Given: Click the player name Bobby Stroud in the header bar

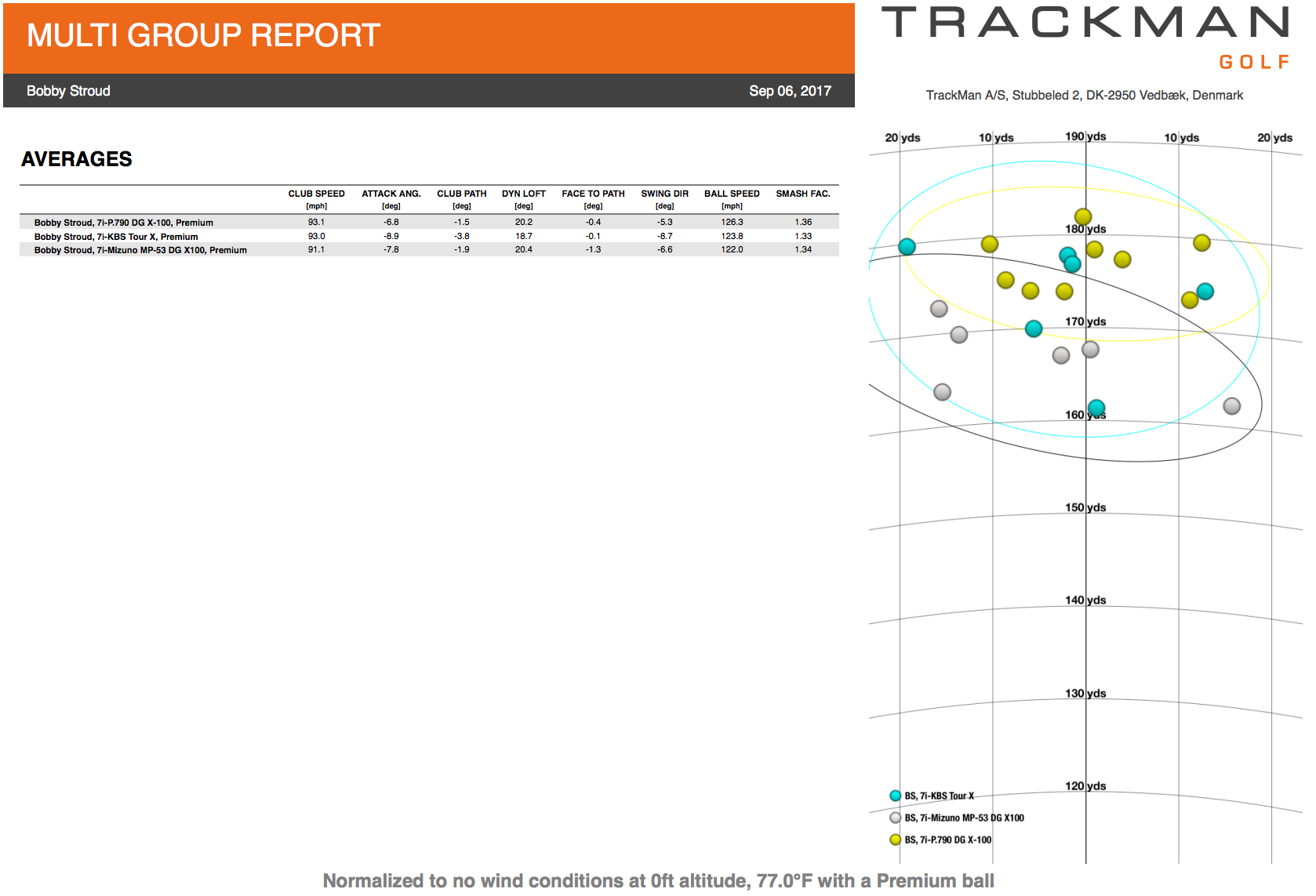Looking at the screenshot, I should (x=68, y=91).
